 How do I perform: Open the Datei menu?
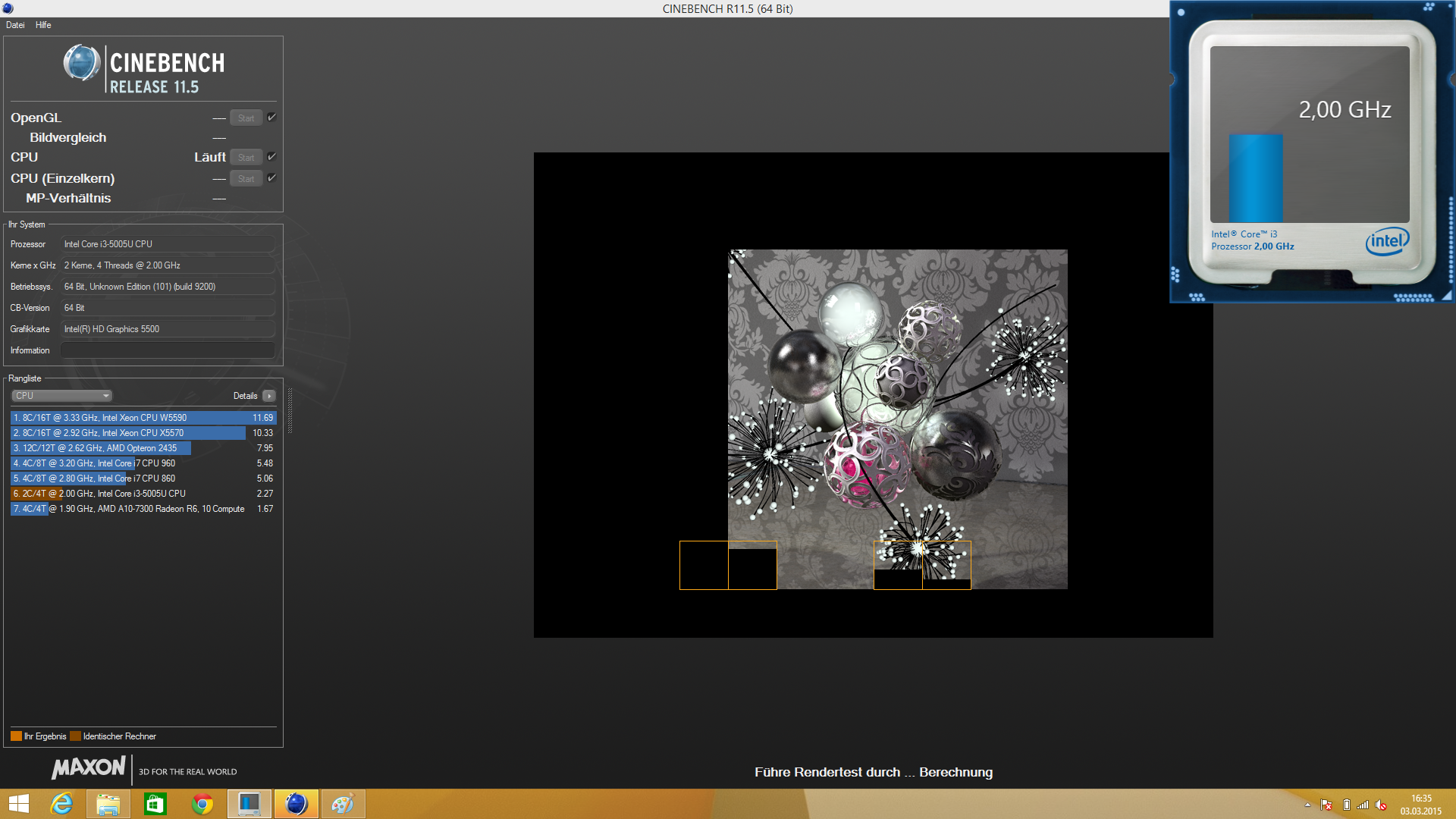click(x=15, y=25)
